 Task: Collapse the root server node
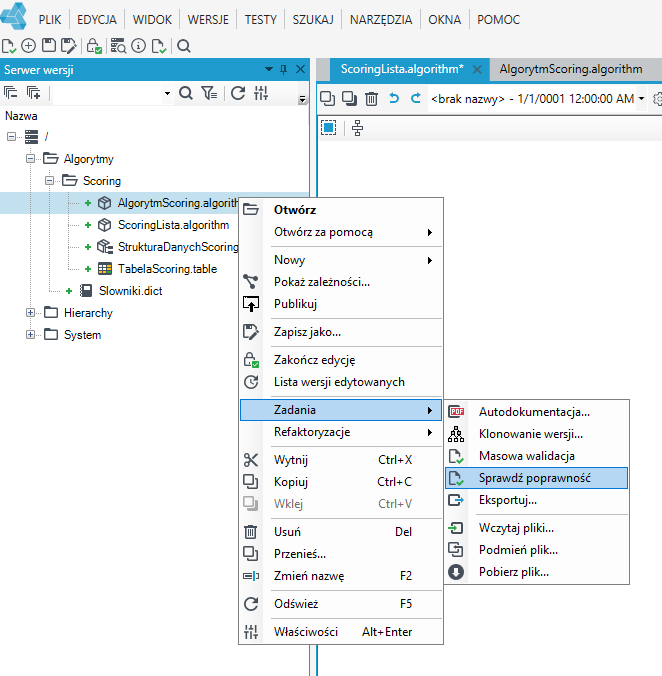(x=11, y=137)
